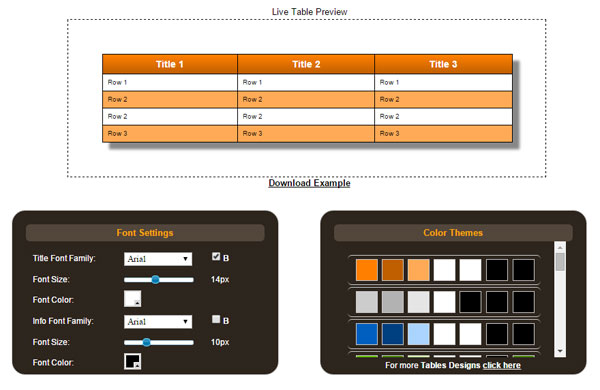The width and height of the screenshot is (600, 390).
Task: Open the Info Font Family dropdown
Action: pos(158,321)
